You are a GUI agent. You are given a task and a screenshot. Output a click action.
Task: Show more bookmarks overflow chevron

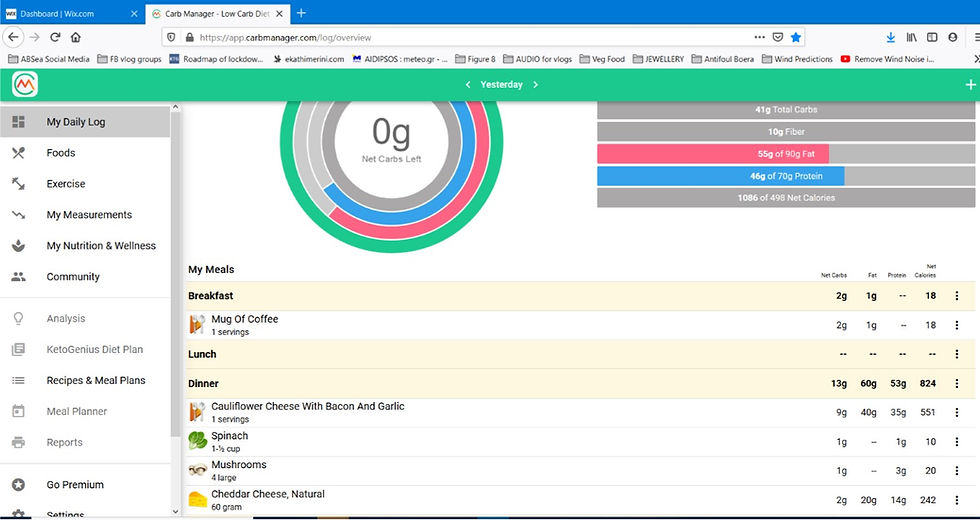tap(976, 59)
